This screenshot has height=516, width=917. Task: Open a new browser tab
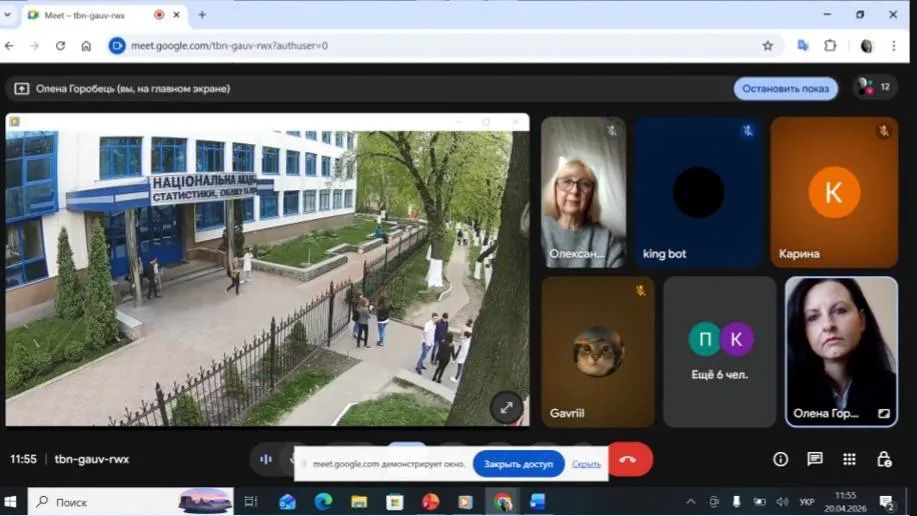pyautogui.click(x=201, y=15)
